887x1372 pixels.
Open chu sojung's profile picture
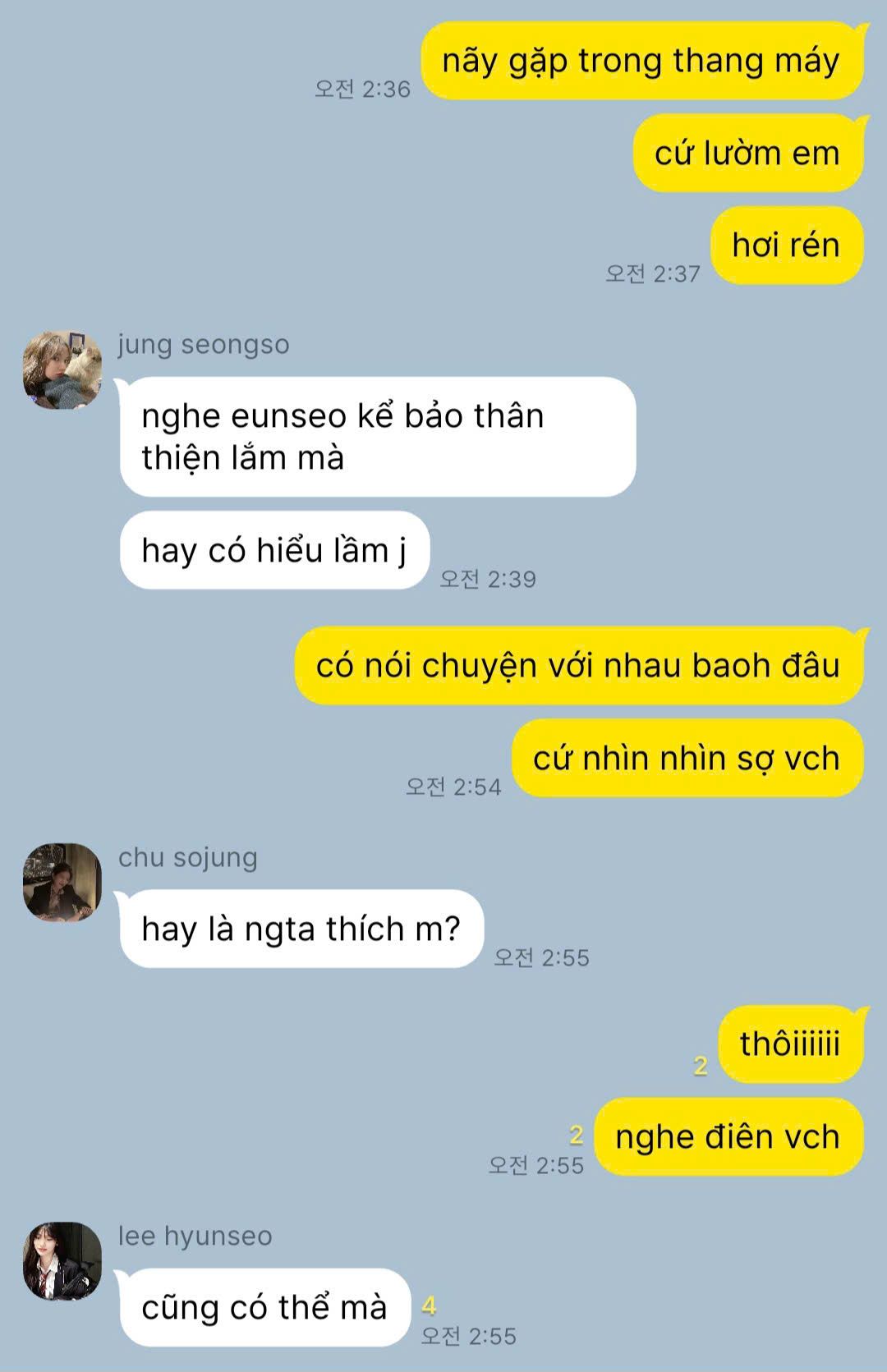62,883
